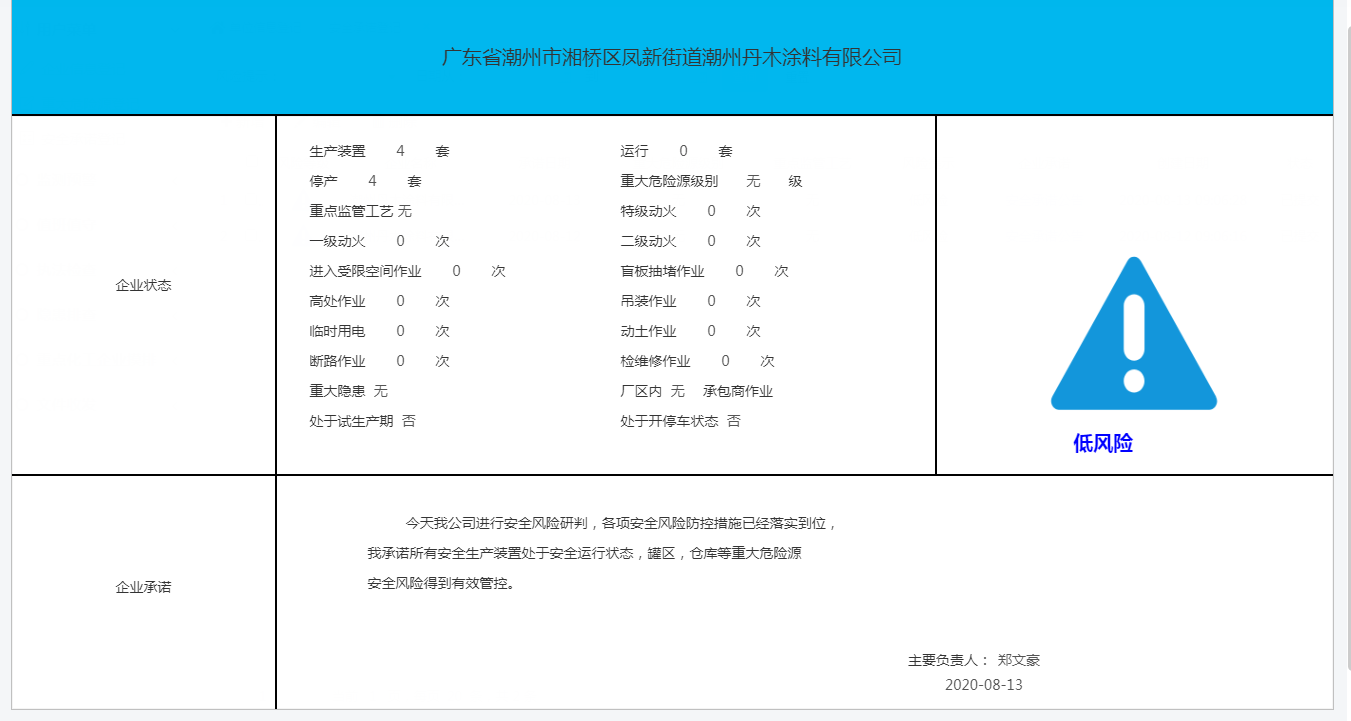Image resolution: width=1351 pixels, height=721 pixels.
Task: Select the 企业状态 row label
Action: [143, 285]
